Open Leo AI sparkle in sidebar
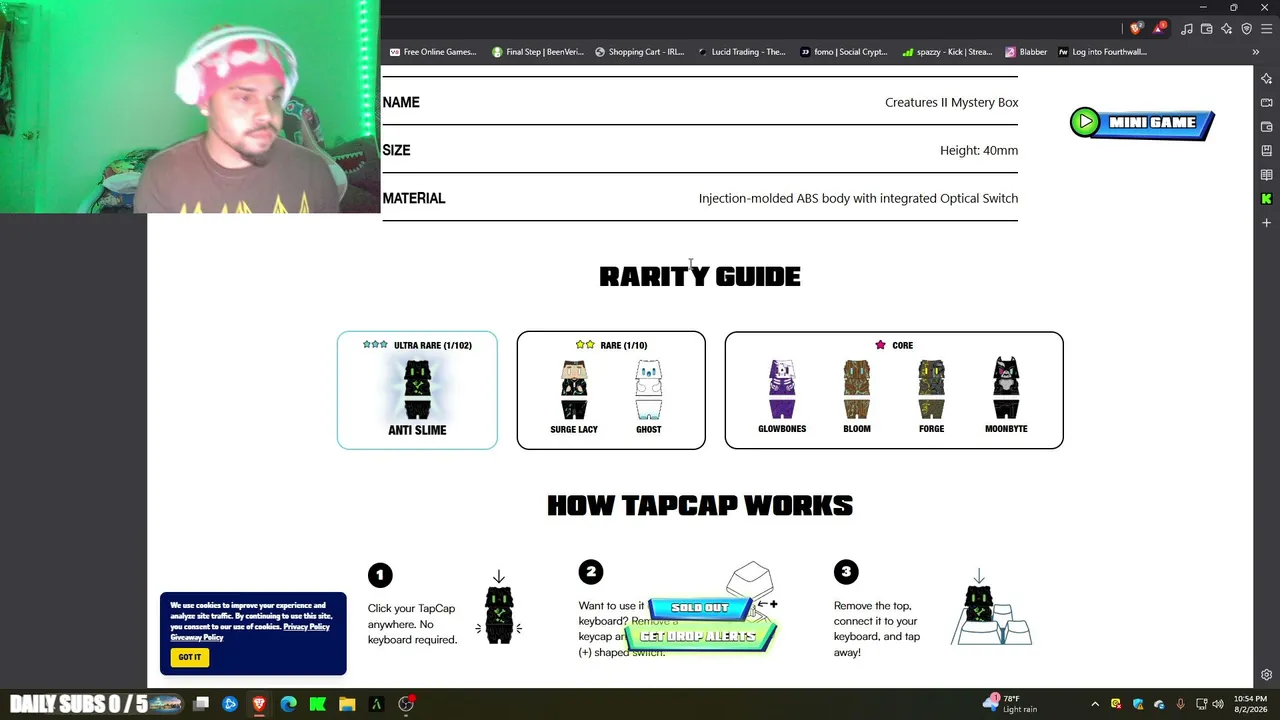 point(1266,79)
